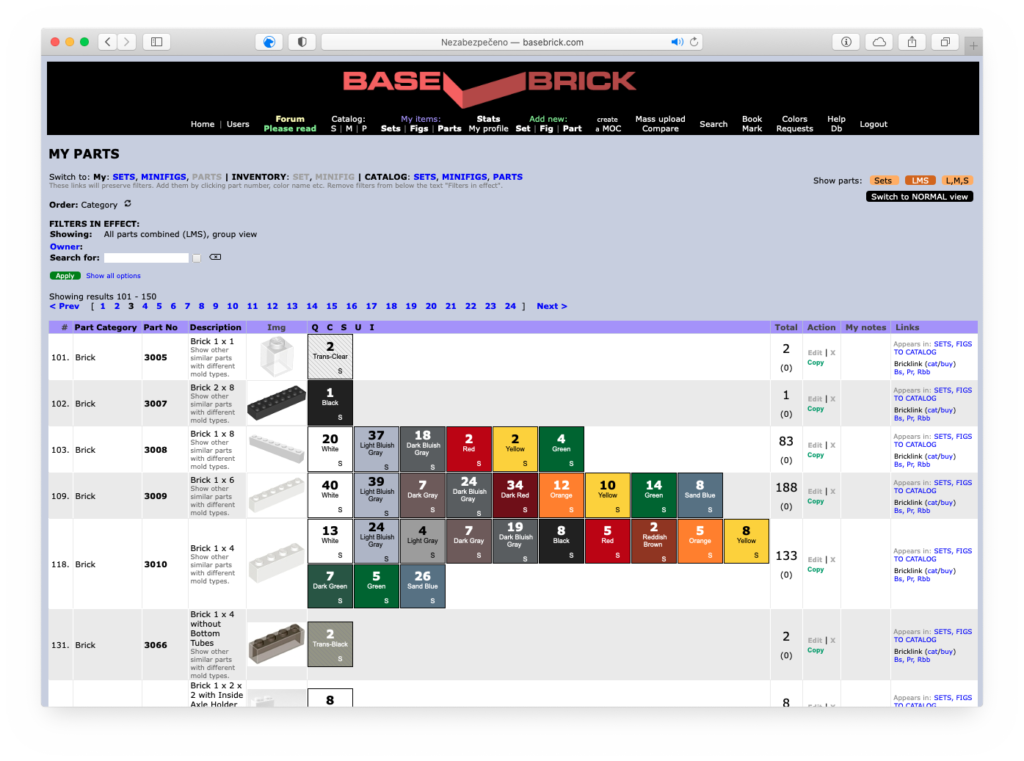The image size is (1024, 761).
Task: Go to the Next results page
Action: [x=551, y=306]
